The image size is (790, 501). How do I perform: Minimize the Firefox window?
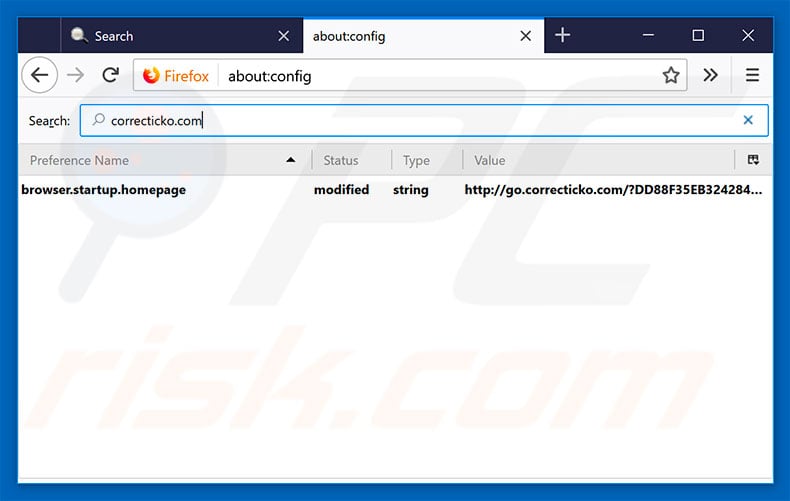[648, 35]
